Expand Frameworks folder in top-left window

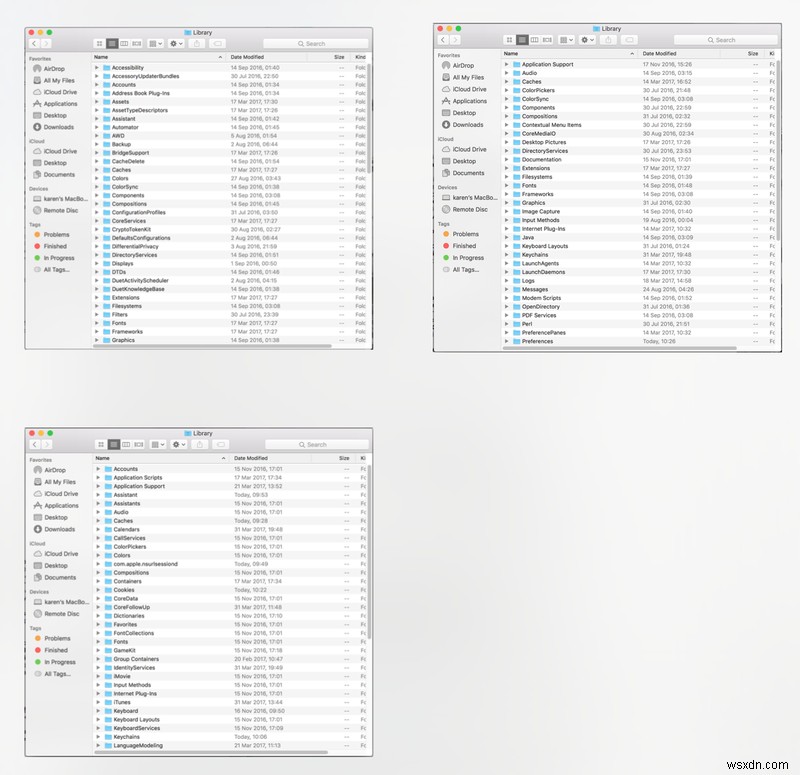[96, 332]
